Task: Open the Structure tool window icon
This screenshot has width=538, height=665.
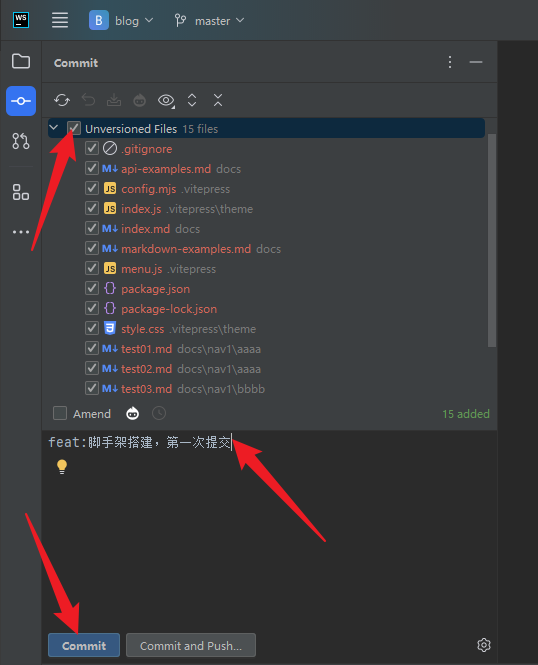Action: click(x=21, y=192)
